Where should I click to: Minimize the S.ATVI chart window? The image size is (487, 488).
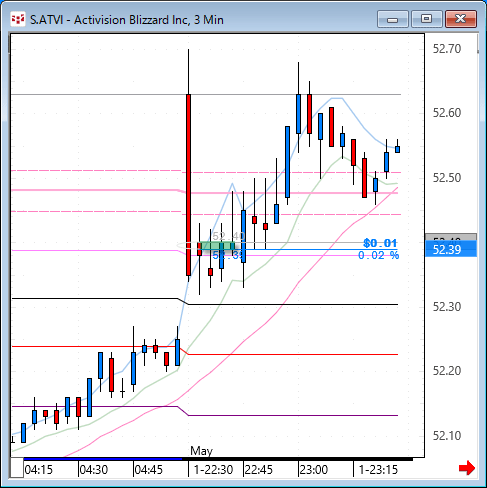tap(393, 19)
